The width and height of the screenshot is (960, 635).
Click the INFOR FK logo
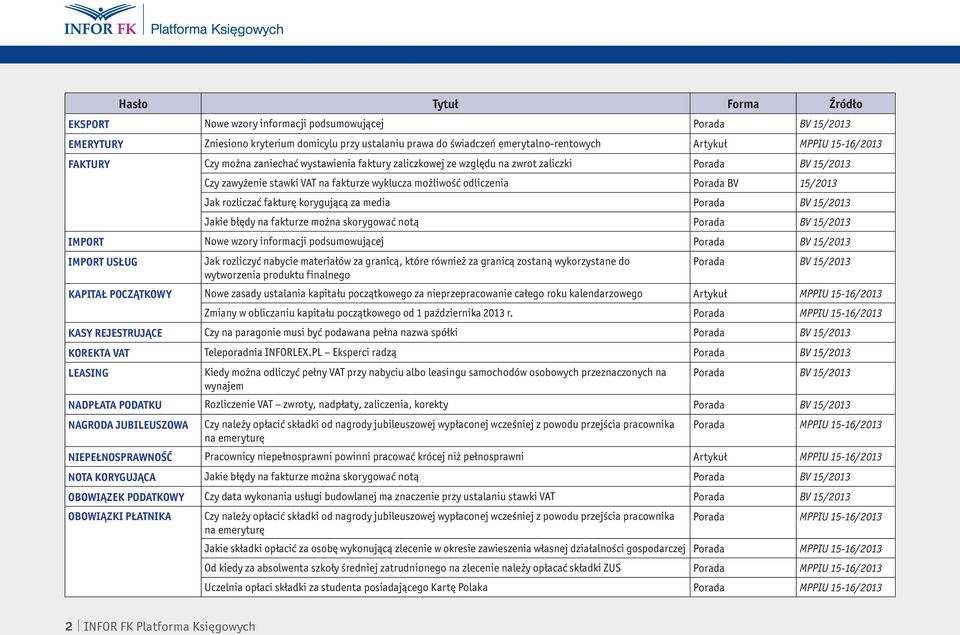coord(100,20)
